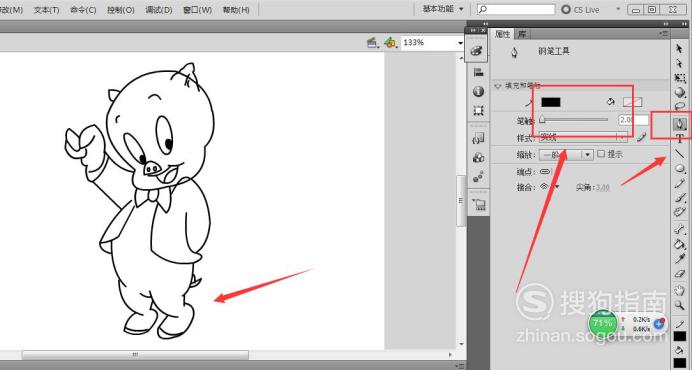Click the stroke width value field
Image resolution: width=692 pixels, height=370 pixels.
pos(633,120)
